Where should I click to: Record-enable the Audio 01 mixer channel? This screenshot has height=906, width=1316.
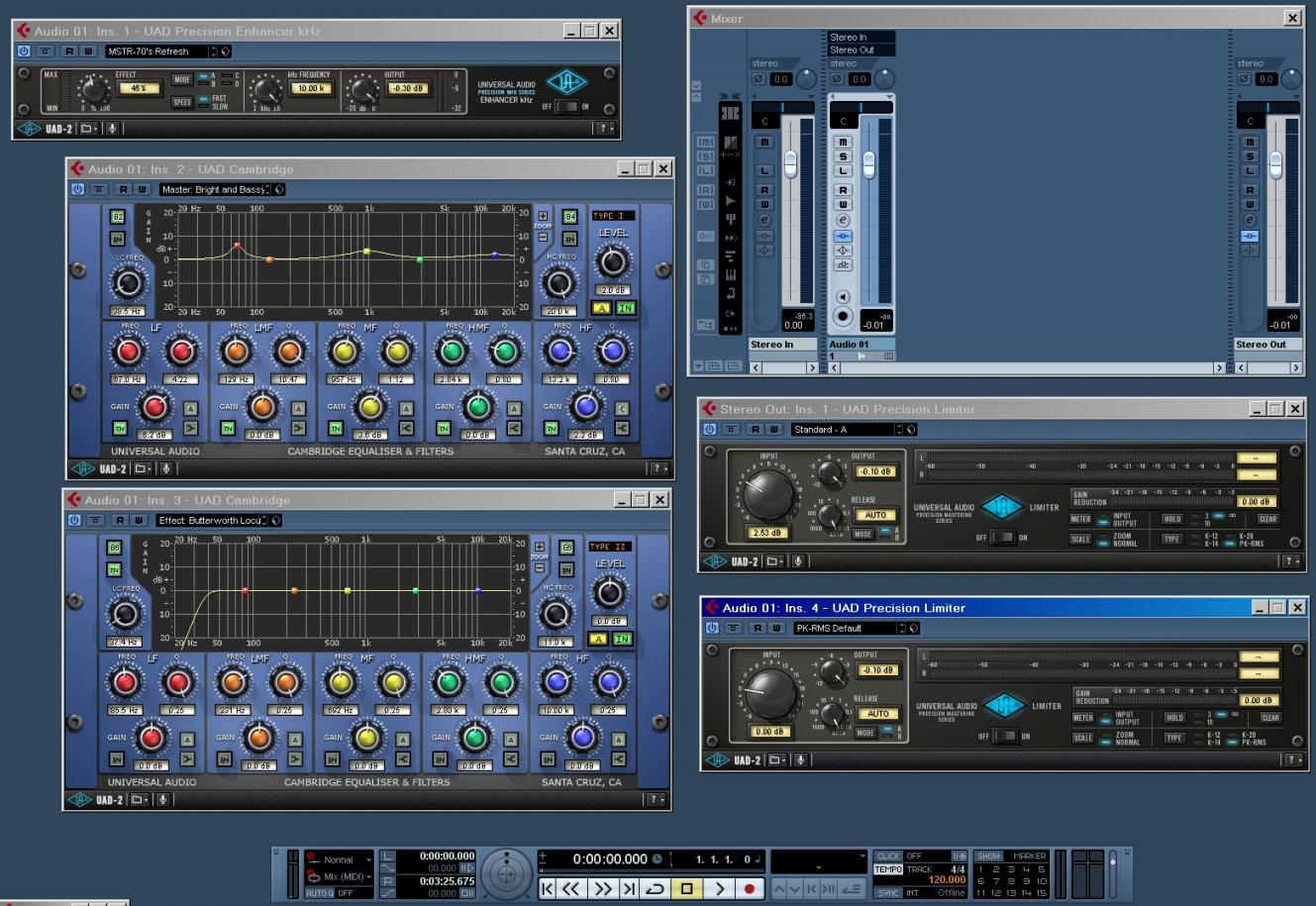pos(844,317)
